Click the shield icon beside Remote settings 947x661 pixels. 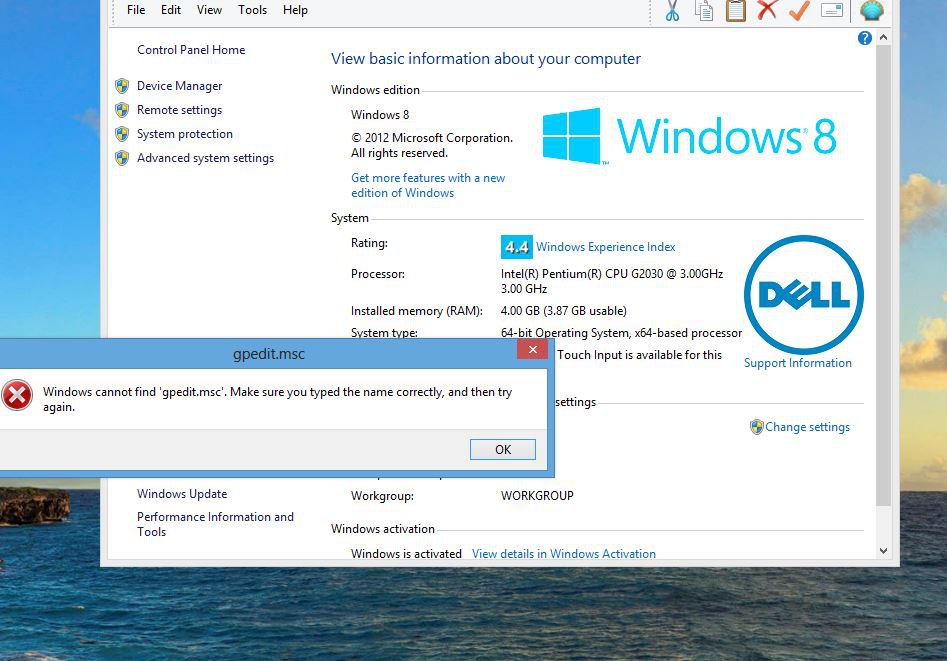click(x=122, y=110)
